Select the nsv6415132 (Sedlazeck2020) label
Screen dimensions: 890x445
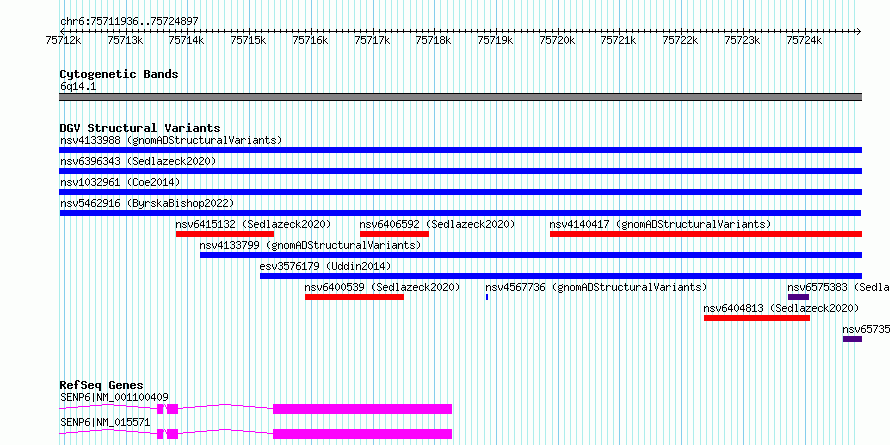253,224
